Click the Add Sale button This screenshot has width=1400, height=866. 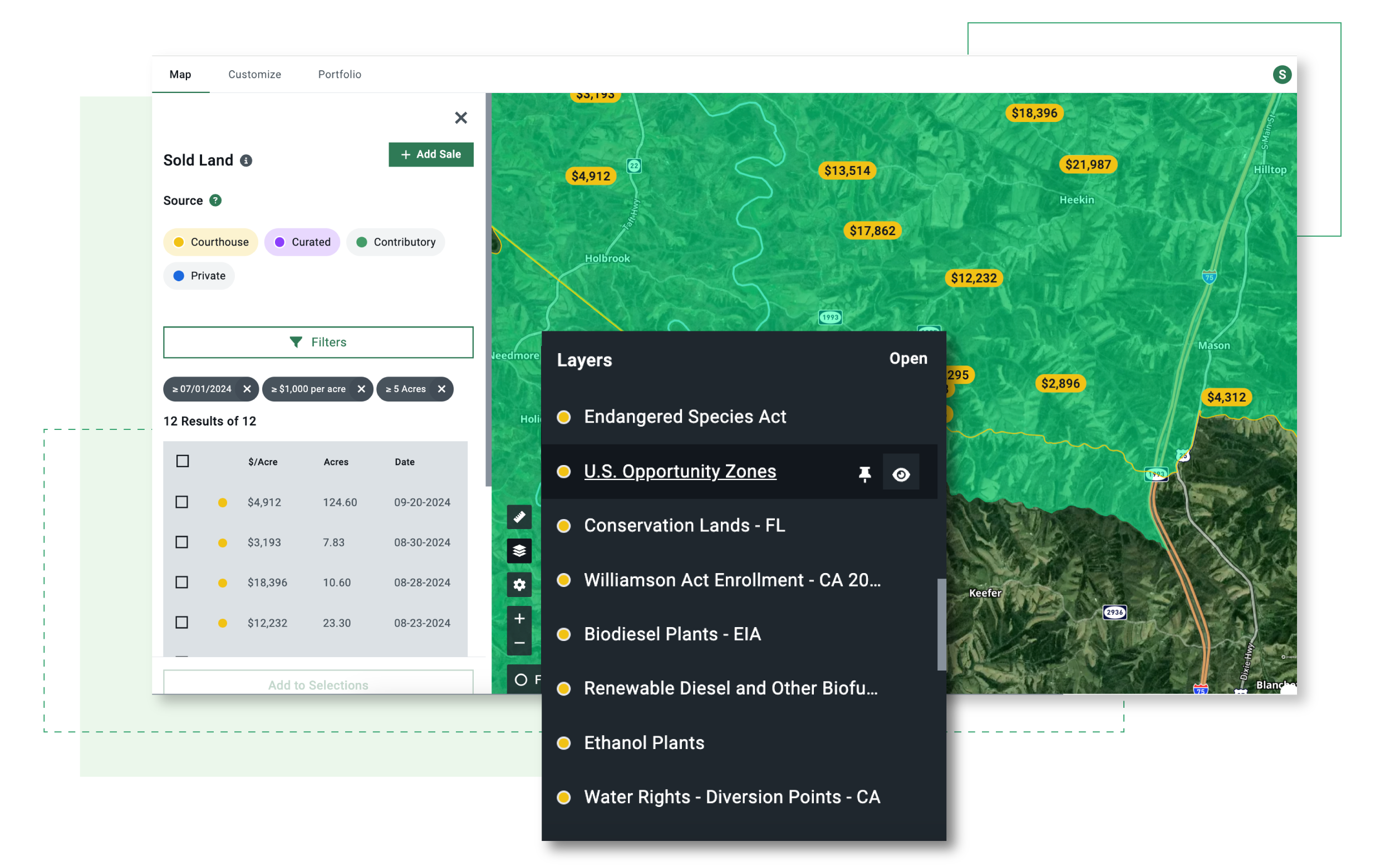(431, 154)
